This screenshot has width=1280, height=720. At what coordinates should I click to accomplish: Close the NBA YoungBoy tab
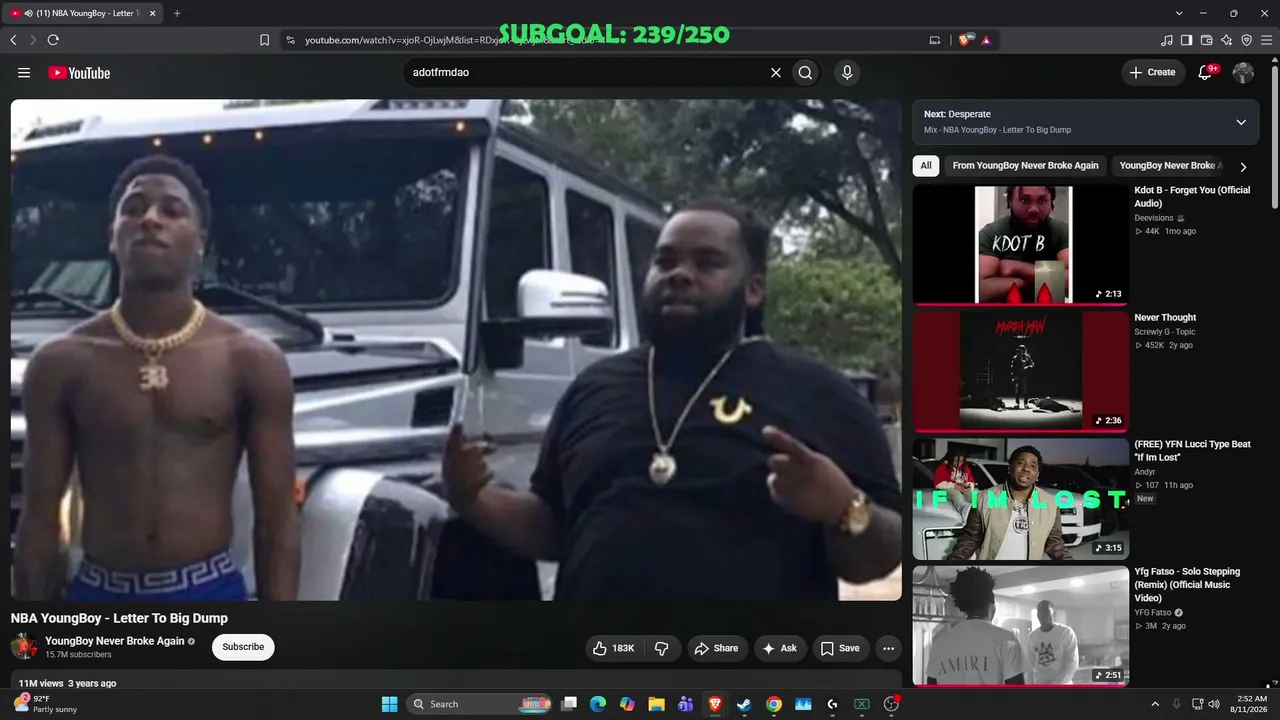point(153,13)
